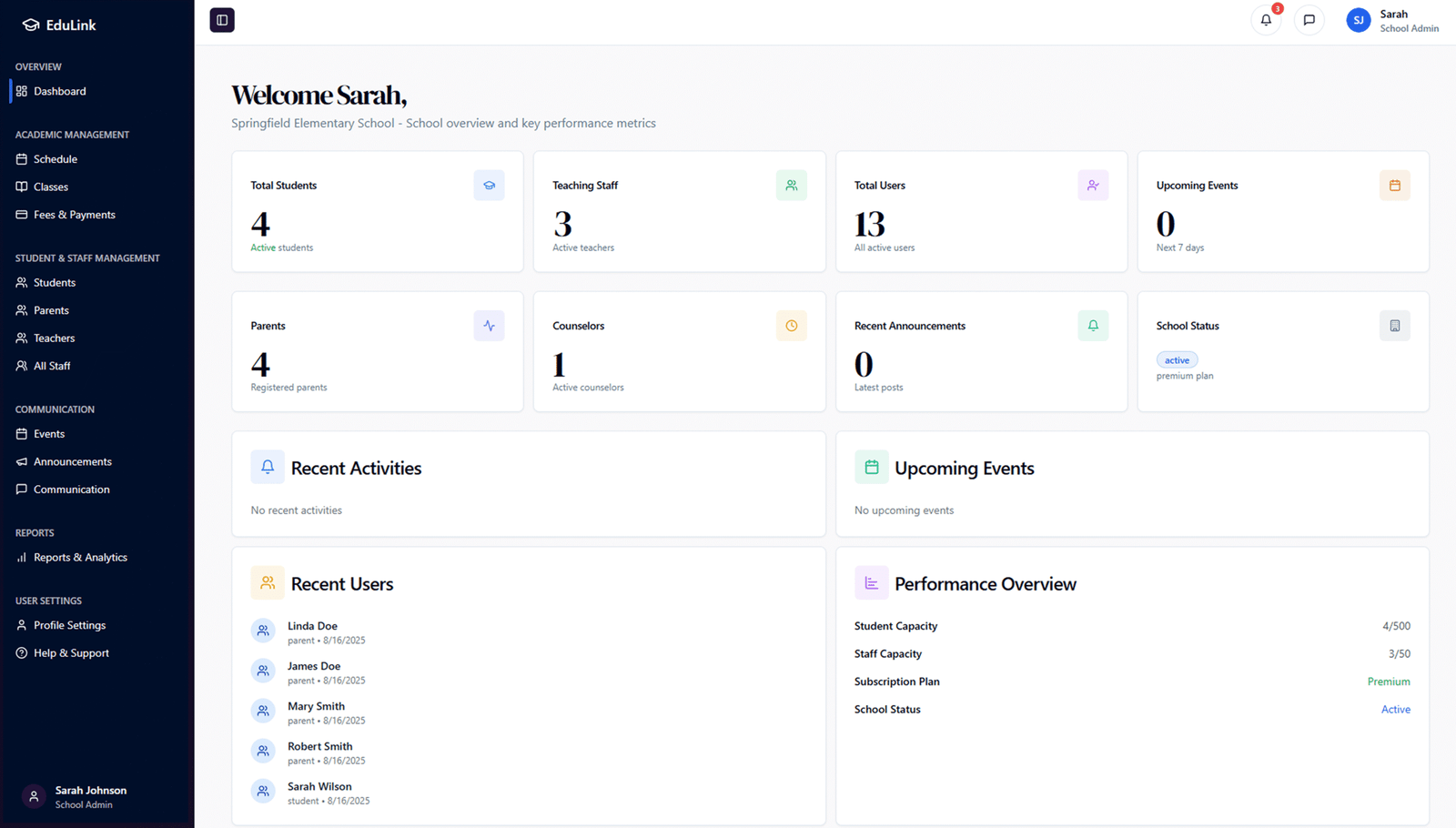Click the SJ user avatar

[1358, 20]
